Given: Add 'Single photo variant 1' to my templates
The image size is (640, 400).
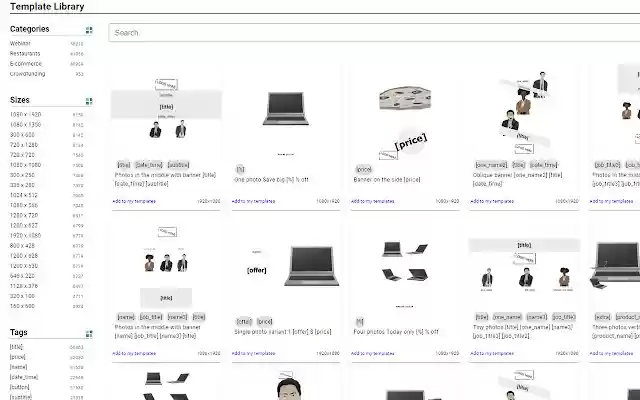Looking at the screenshot, I should (x=253, y=353).
